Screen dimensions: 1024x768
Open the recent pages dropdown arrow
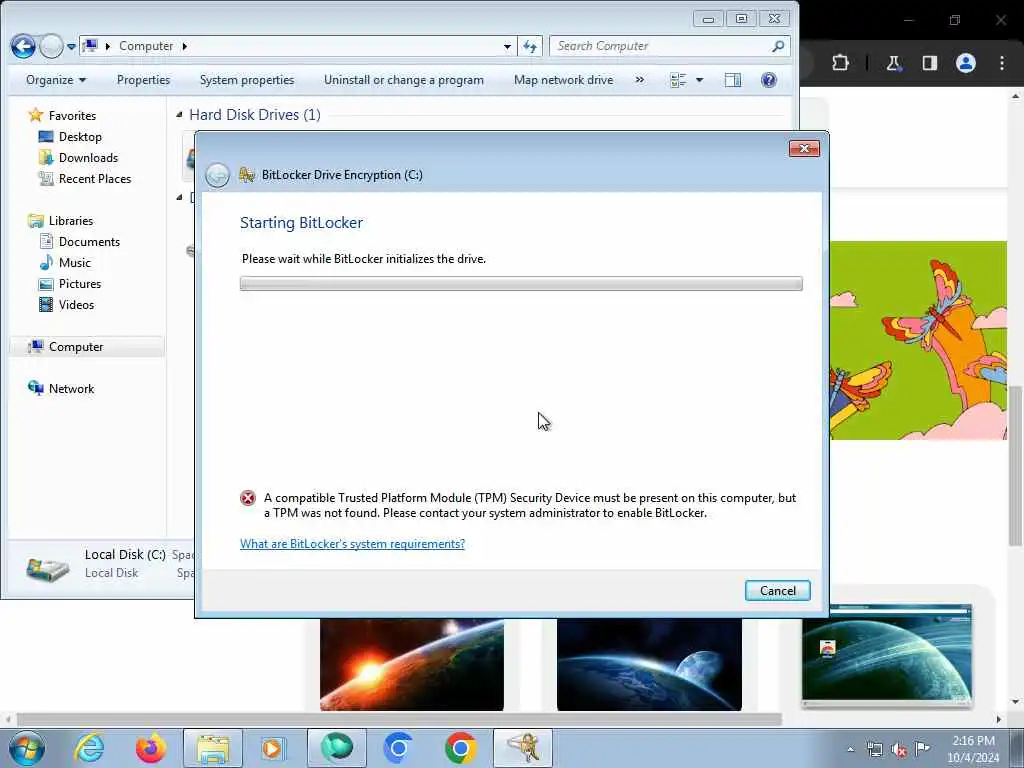tap(71, 46)
